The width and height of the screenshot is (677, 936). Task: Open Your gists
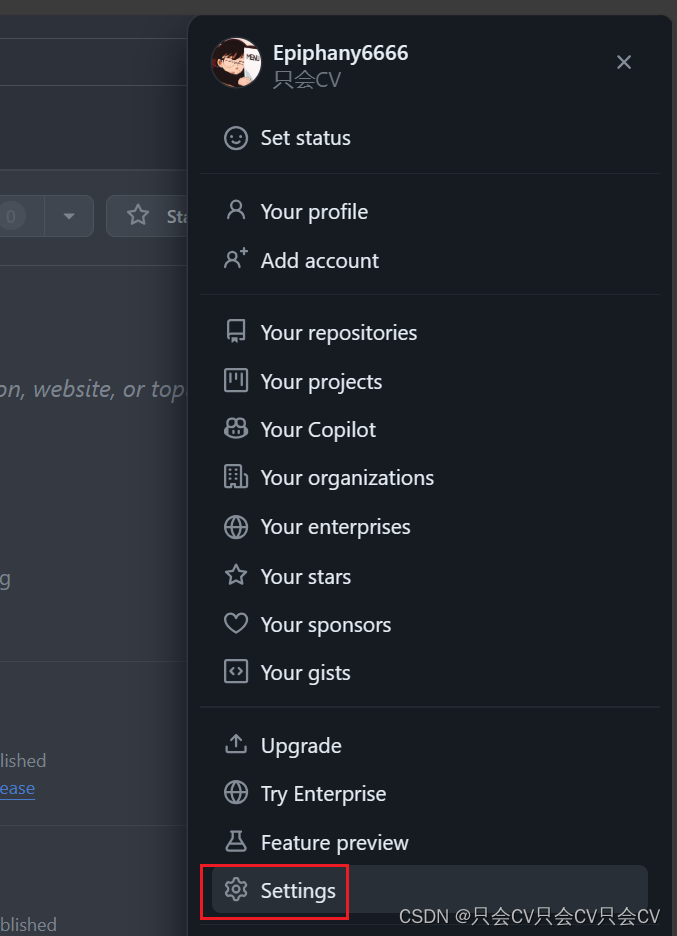pos(306,673)
